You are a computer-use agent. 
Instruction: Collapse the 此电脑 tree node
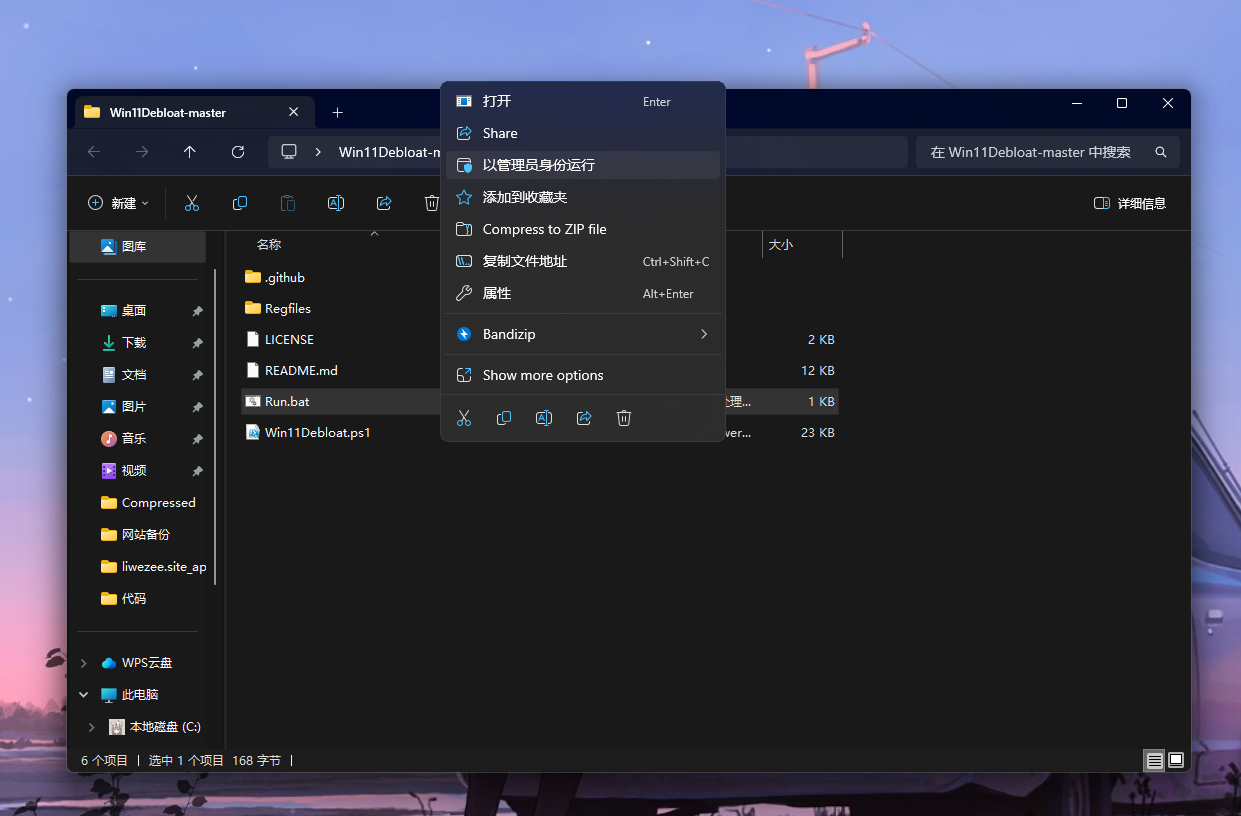[84, 695]
